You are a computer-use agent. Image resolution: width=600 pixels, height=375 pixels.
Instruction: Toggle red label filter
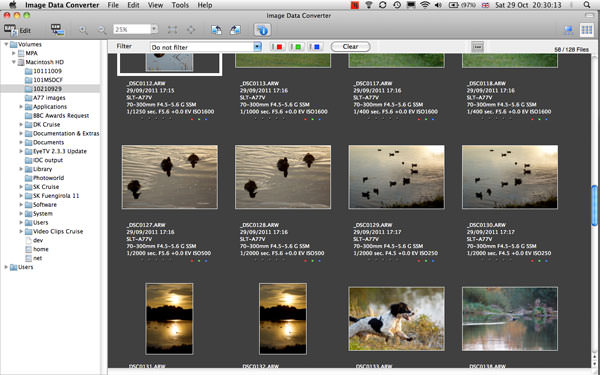coord(277,47)
